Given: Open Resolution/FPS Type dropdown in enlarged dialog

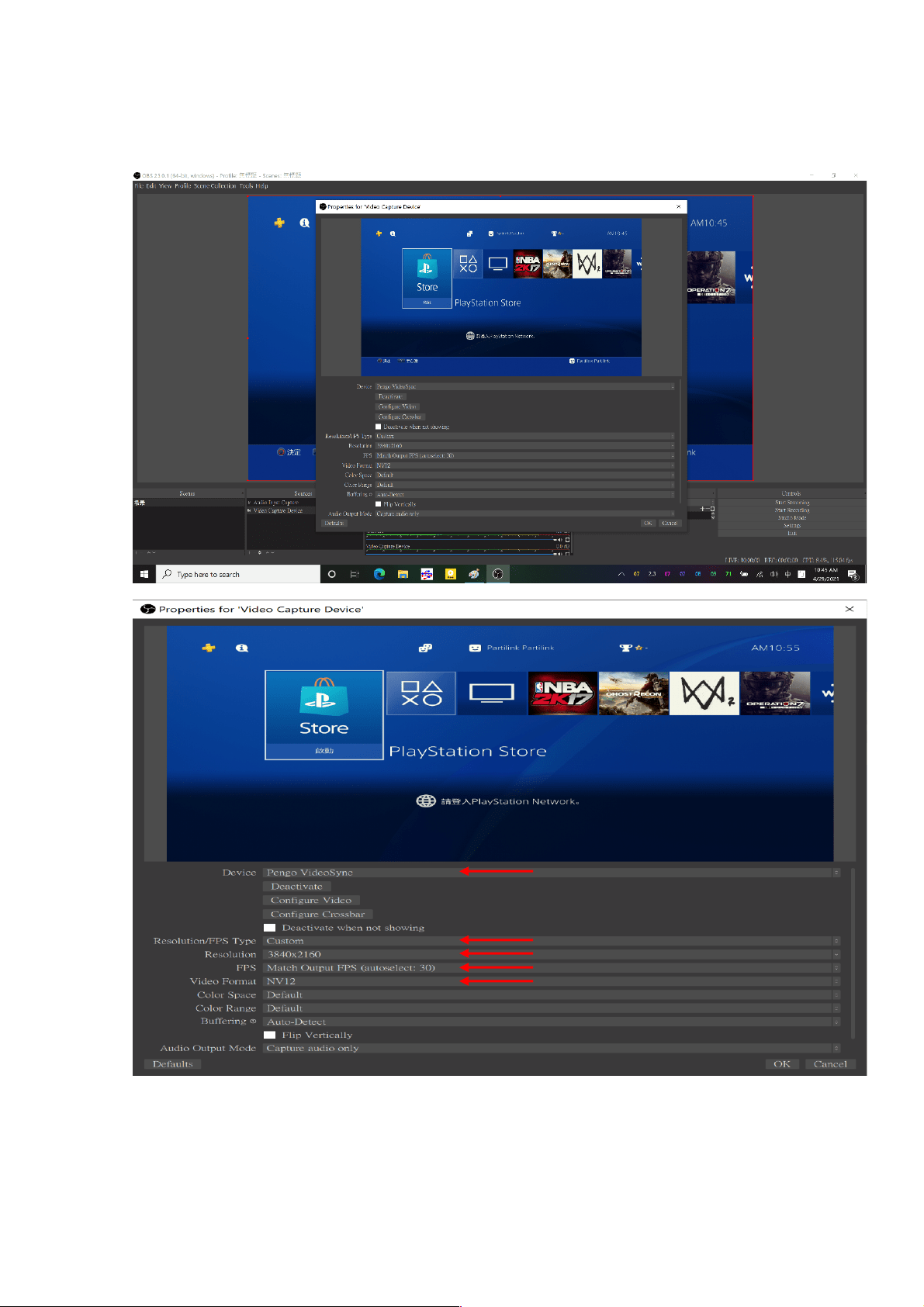Looking at the screenshot, I should (552, 941).
